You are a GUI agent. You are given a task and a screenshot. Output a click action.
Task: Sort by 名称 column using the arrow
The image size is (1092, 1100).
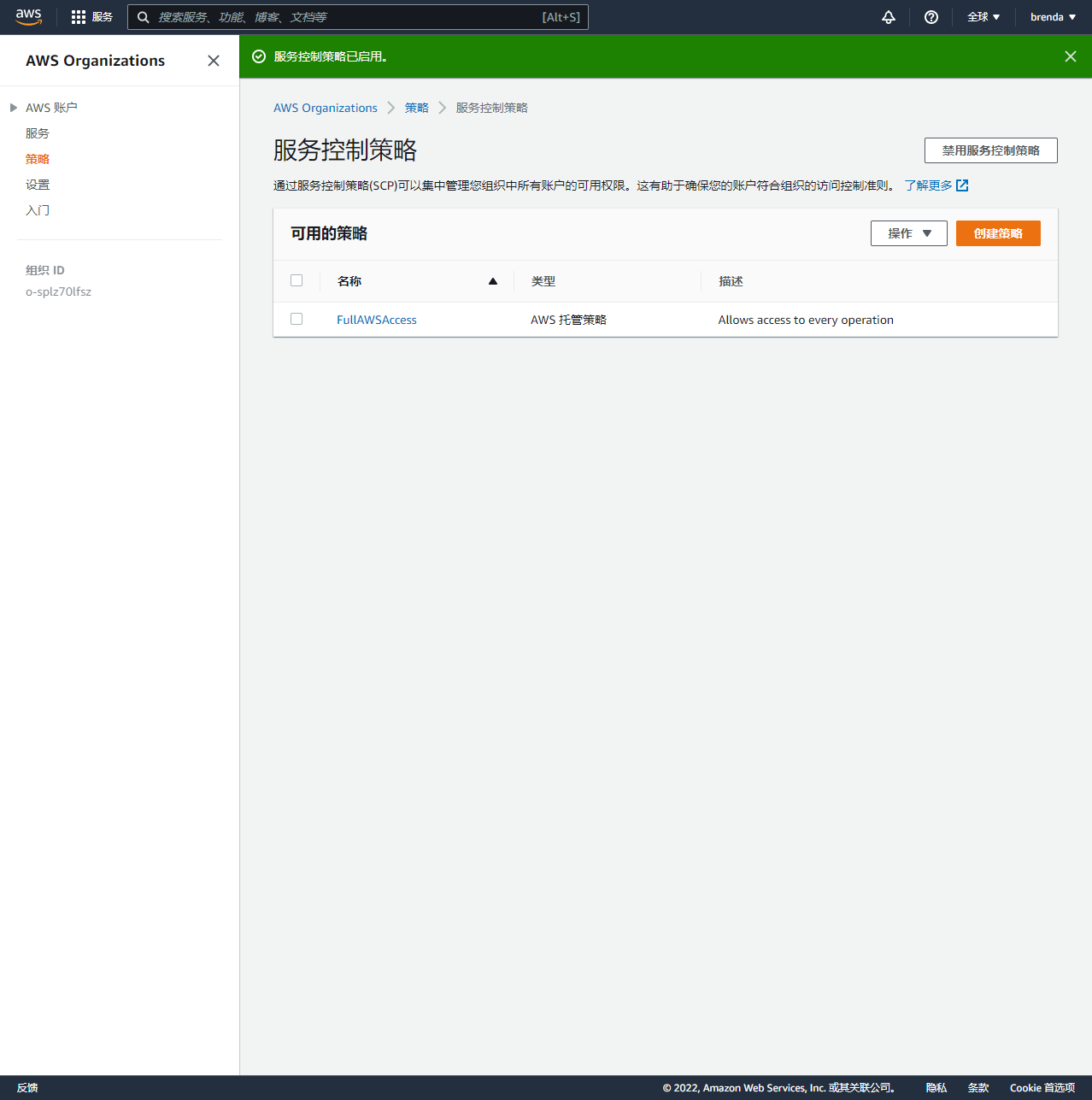point(493,281)
